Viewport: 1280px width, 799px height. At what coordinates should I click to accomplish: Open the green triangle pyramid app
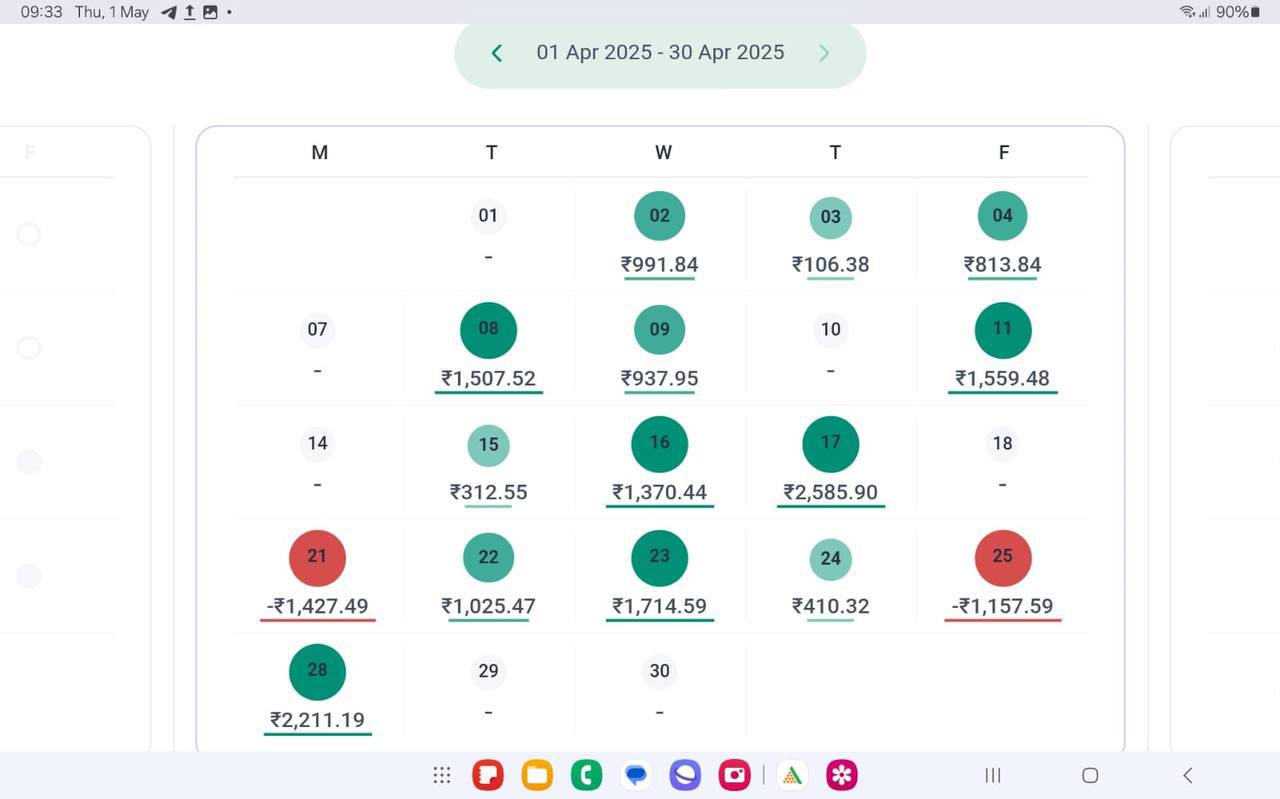[792, 775]
